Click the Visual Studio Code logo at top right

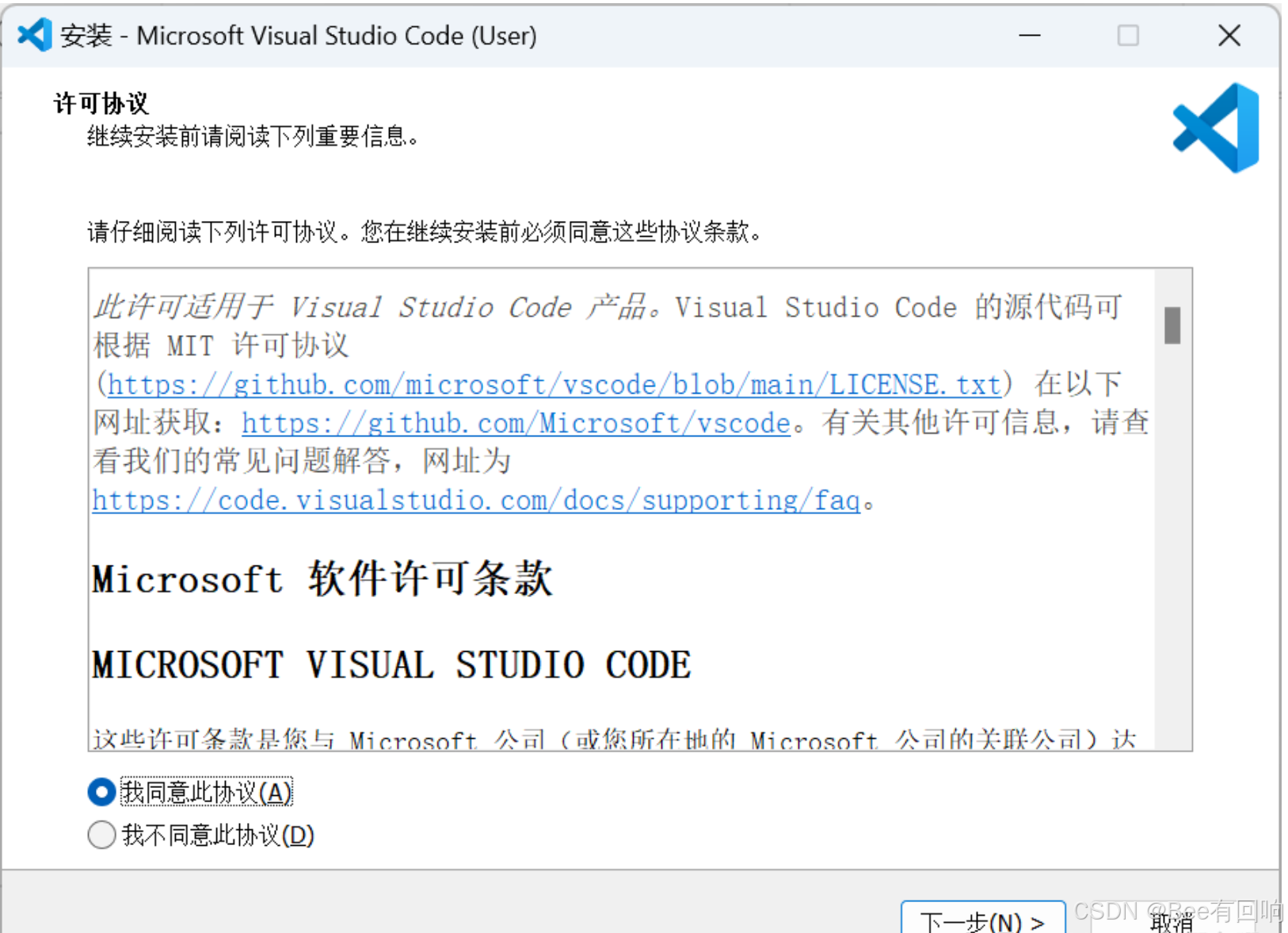(1215, 127)
